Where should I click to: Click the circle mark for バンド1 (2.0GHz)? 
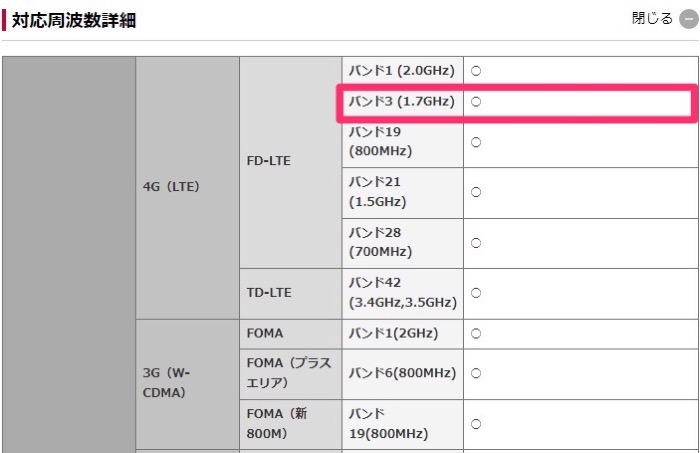coord(476,71)
